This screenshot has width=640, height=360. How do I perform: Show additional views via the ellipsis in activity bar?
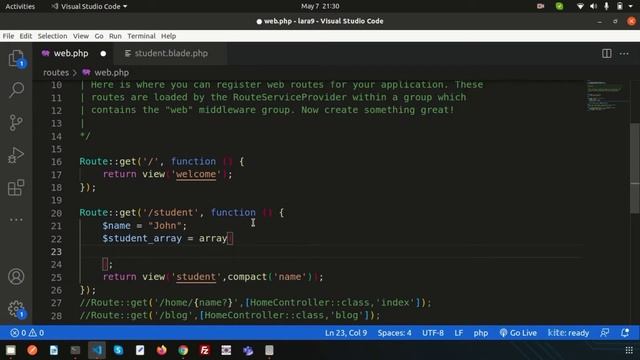[x=16, y=220]
